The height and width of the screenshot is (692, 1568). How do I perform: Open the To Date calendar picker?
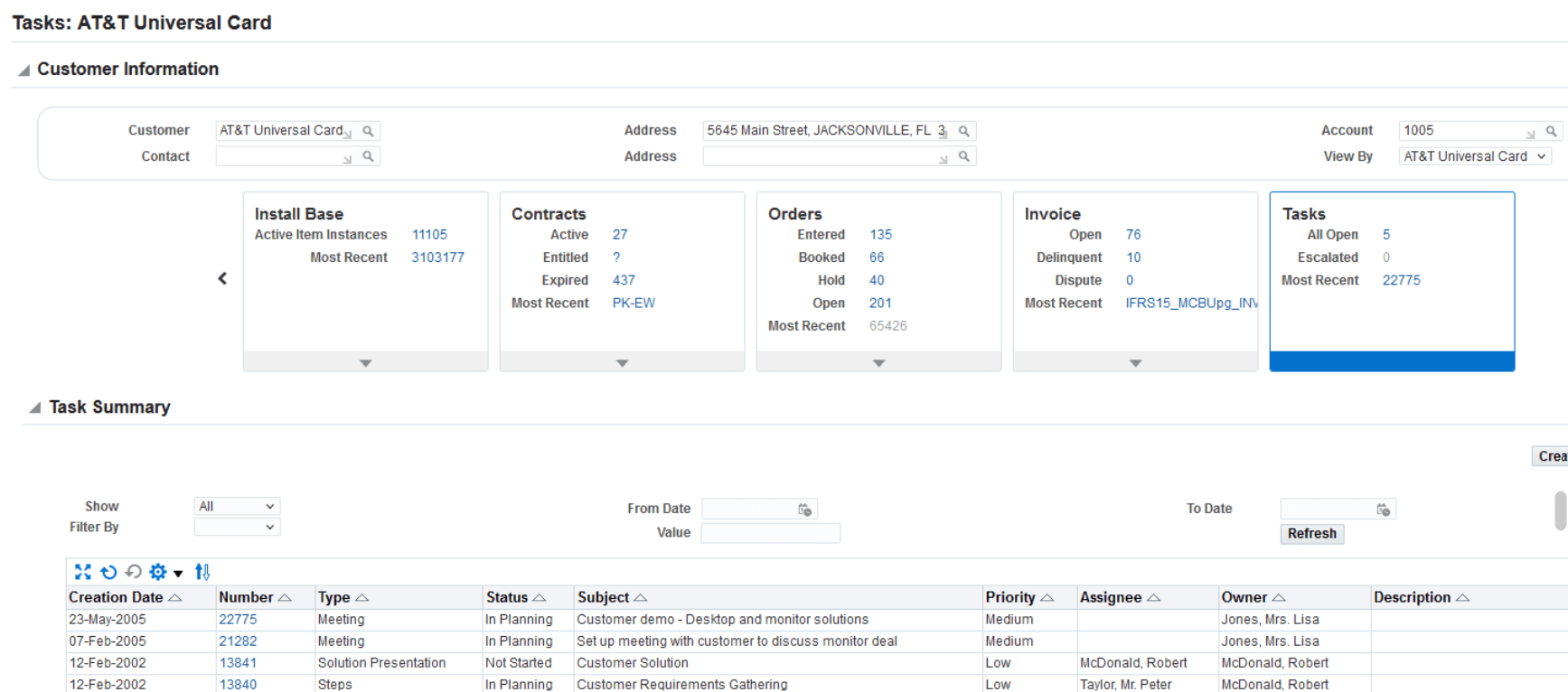(x=1384, y=510)
